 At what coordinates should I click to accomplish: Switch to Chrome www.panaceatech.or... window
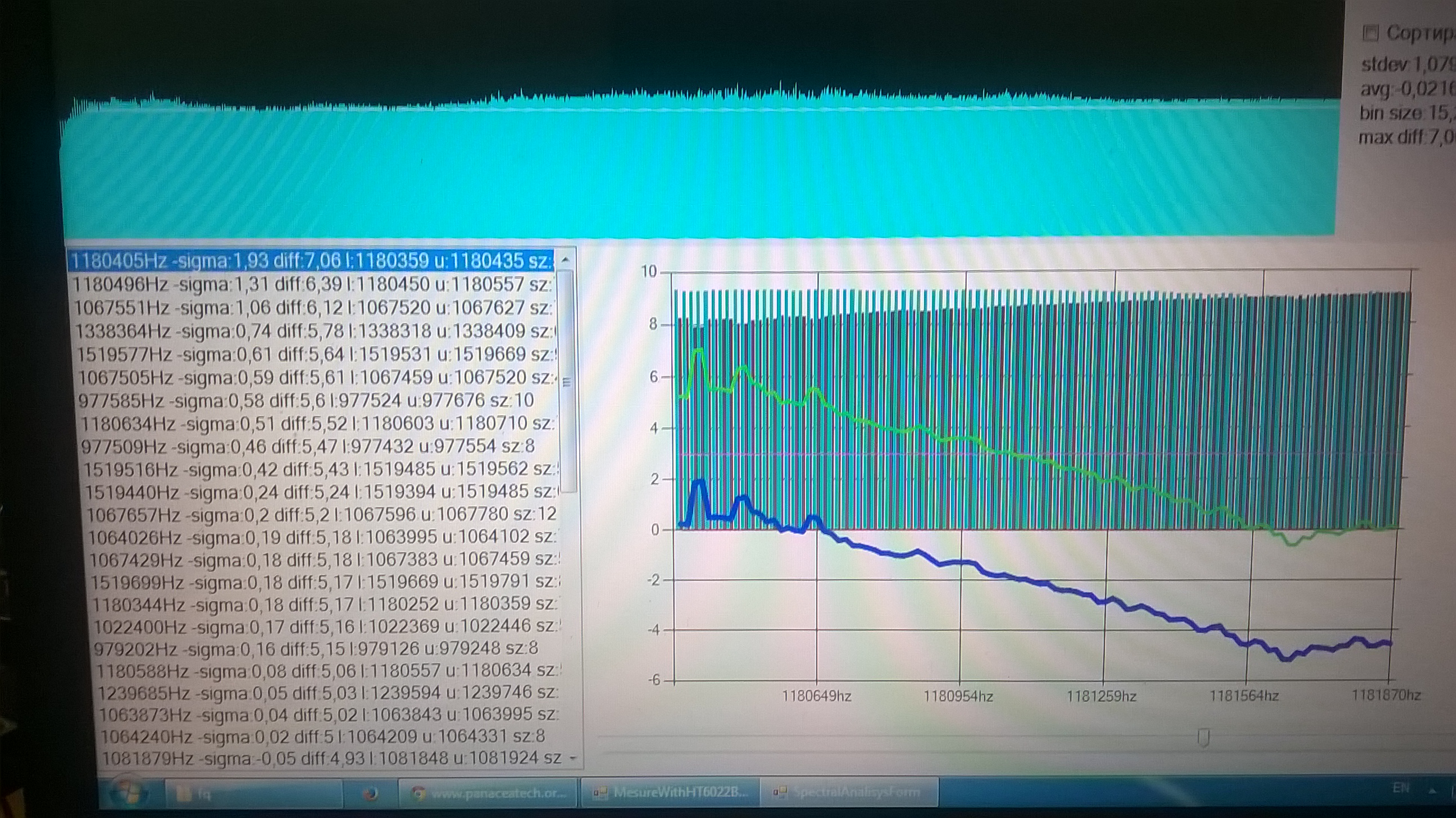coord(486,793)
